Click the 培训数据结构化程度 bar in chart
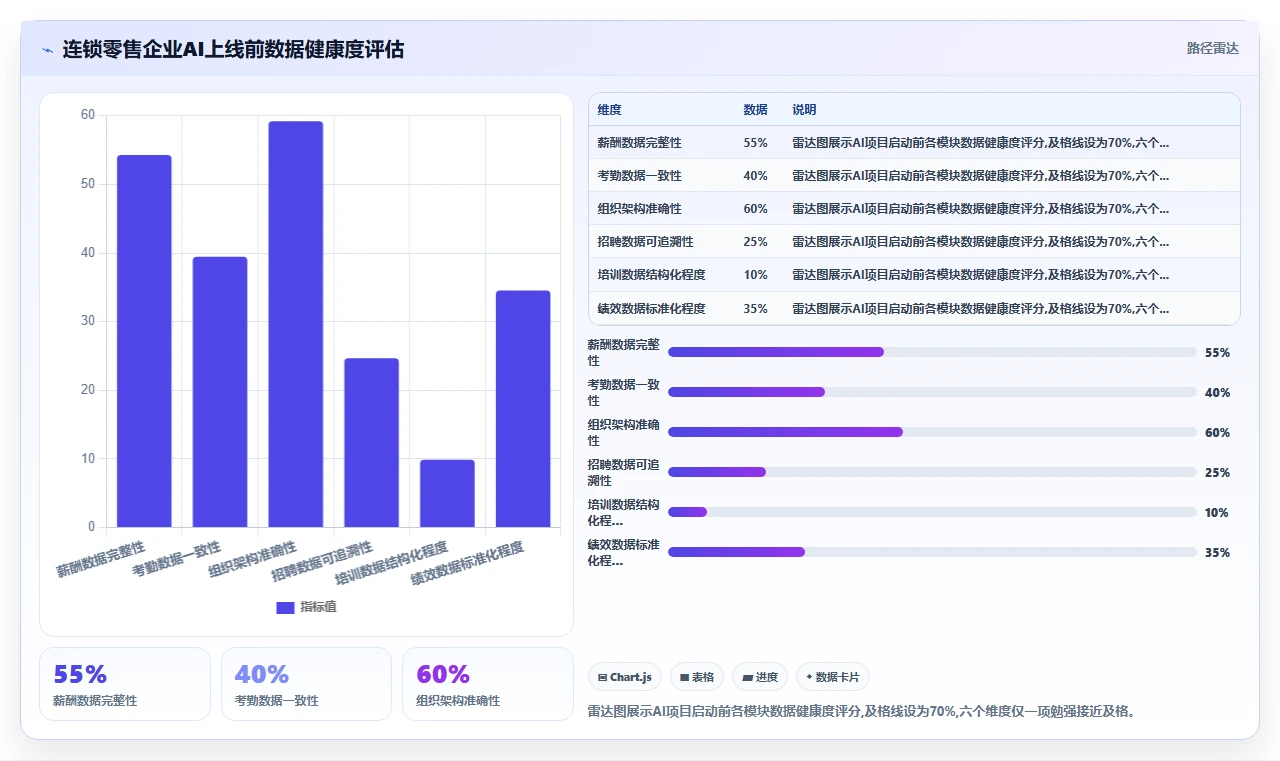Viewport: 1280px width, 761px height. (447, 493)
